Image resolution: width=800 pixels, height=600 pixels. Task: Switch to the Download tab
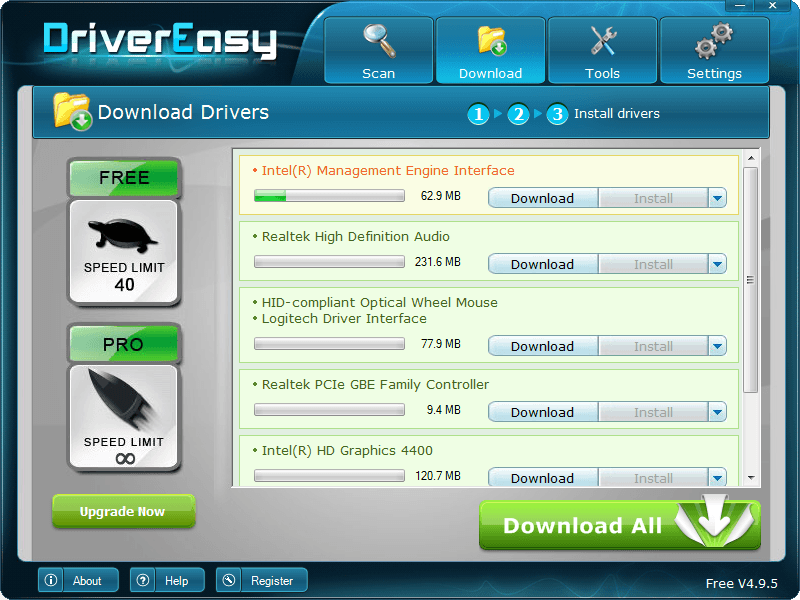(x=490, y=50)
